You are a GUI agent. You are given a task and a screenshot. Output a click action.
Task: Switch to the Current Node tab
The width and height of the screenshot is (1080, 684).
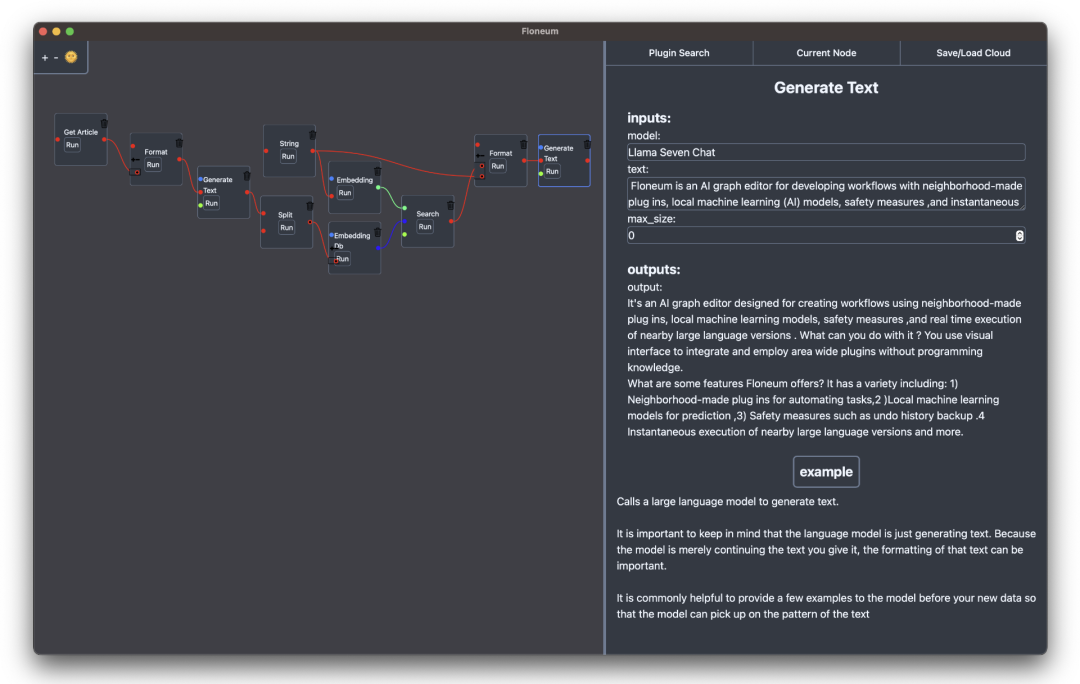click(x=826, y=53)
